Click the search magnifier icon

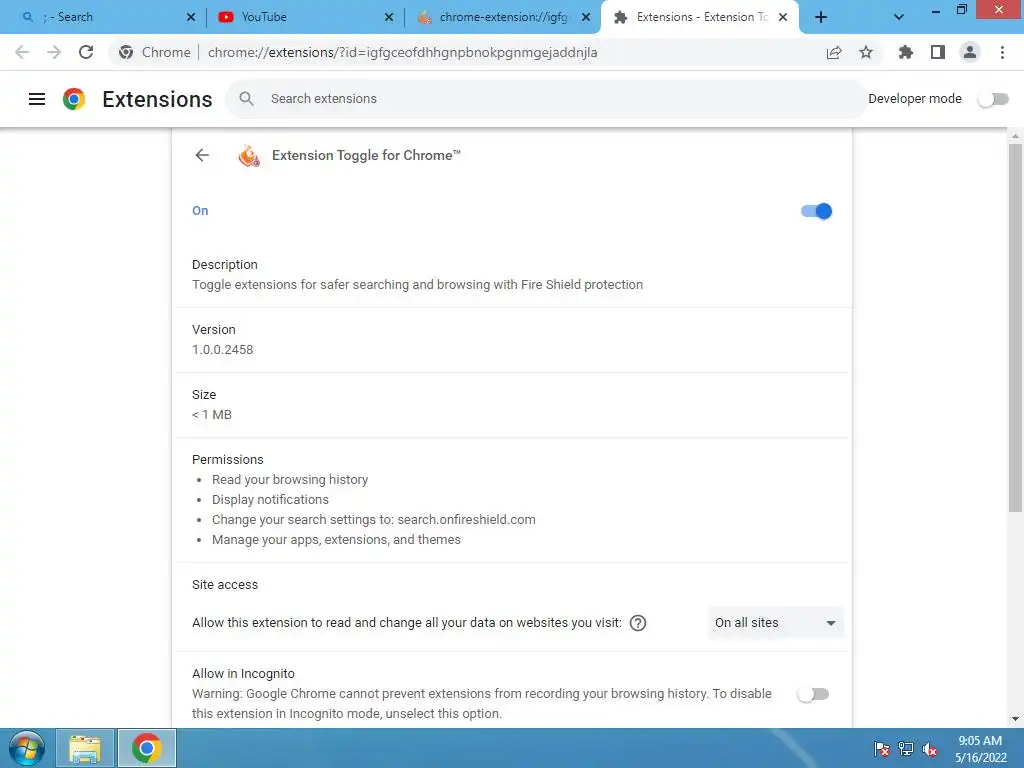[x=246, y=99]
